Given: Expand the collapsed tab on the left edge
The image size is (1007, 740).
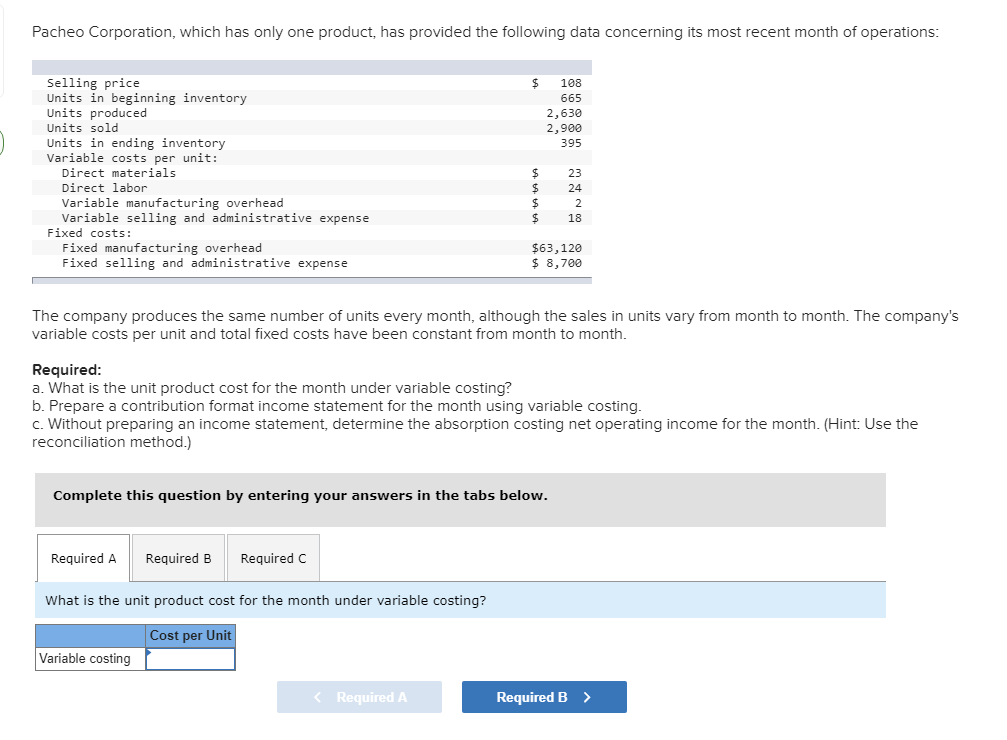Looking at the screenshot, I should (3, 143).
